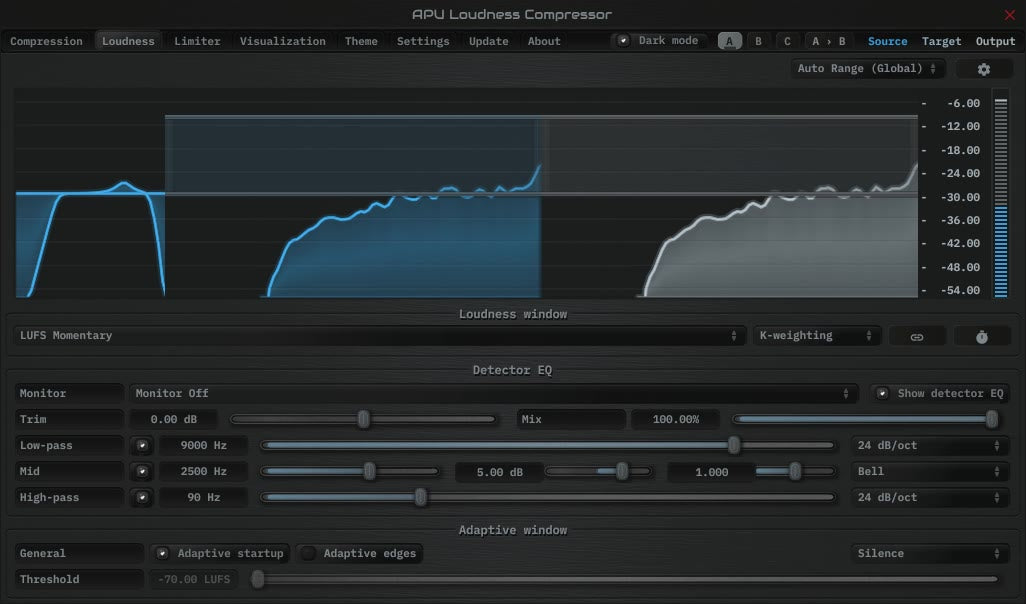Click the High-pass 90 Hz value field
This screenshot has height=604, width=1026.
(203, 497)
